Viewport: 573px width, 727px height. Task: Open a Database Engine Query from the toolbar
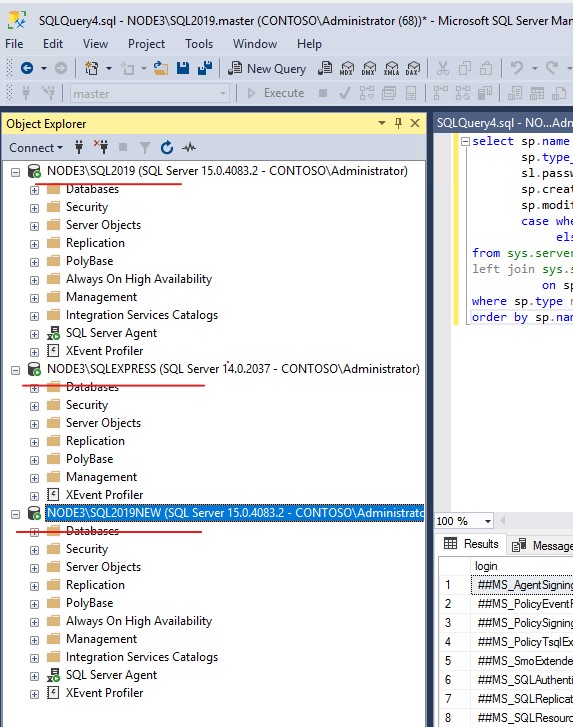coord(325,69)
